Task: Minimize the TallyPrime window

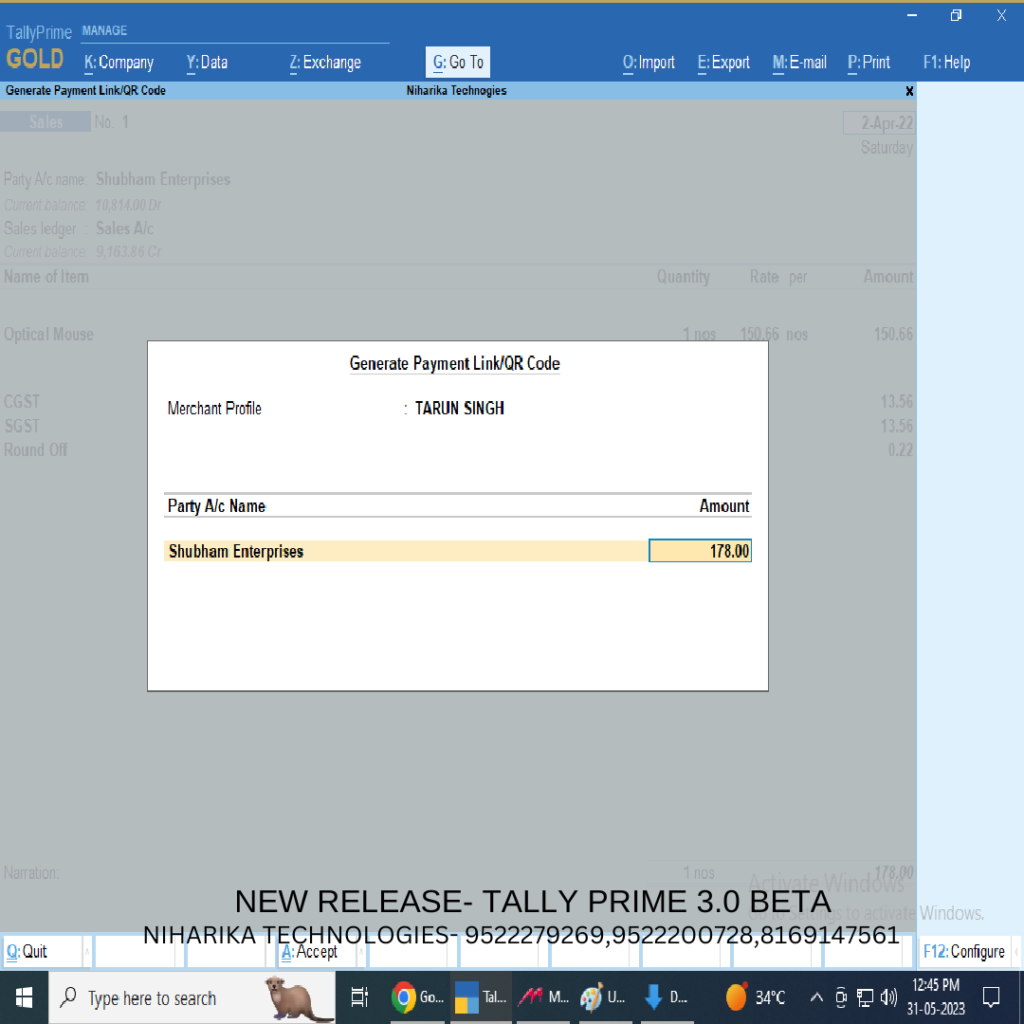Action: (x=912, y=15)
